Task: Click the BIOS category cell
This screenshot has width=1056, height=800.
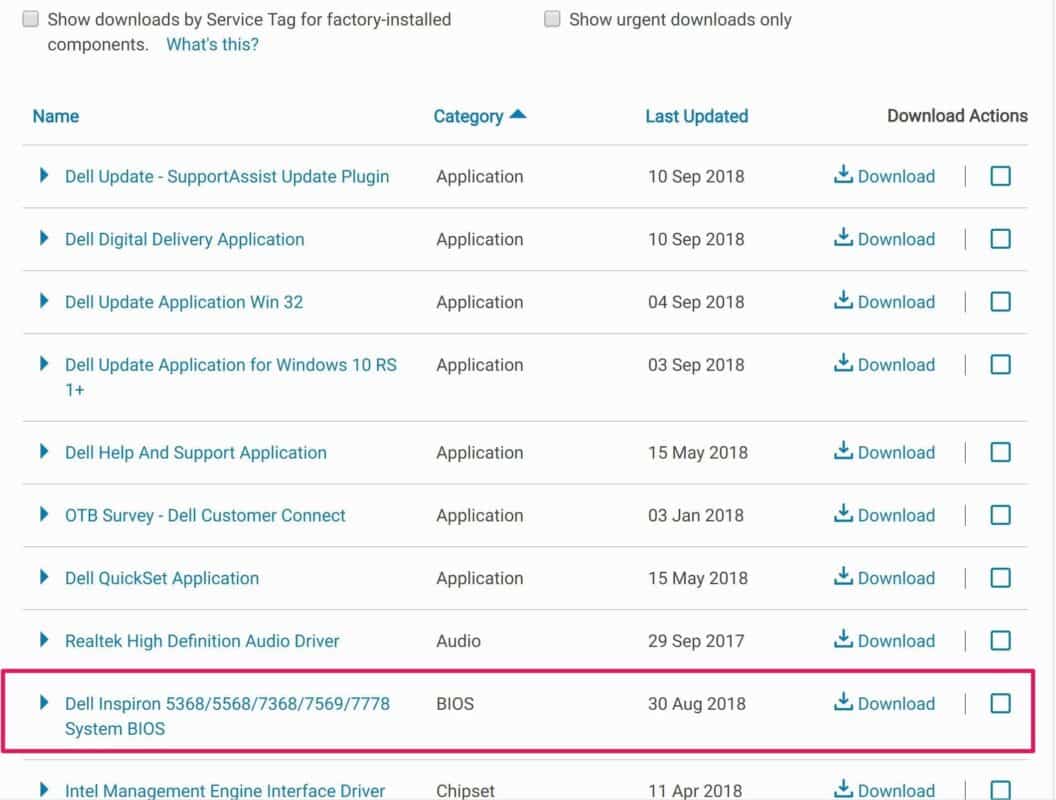Action: point(455,704)
